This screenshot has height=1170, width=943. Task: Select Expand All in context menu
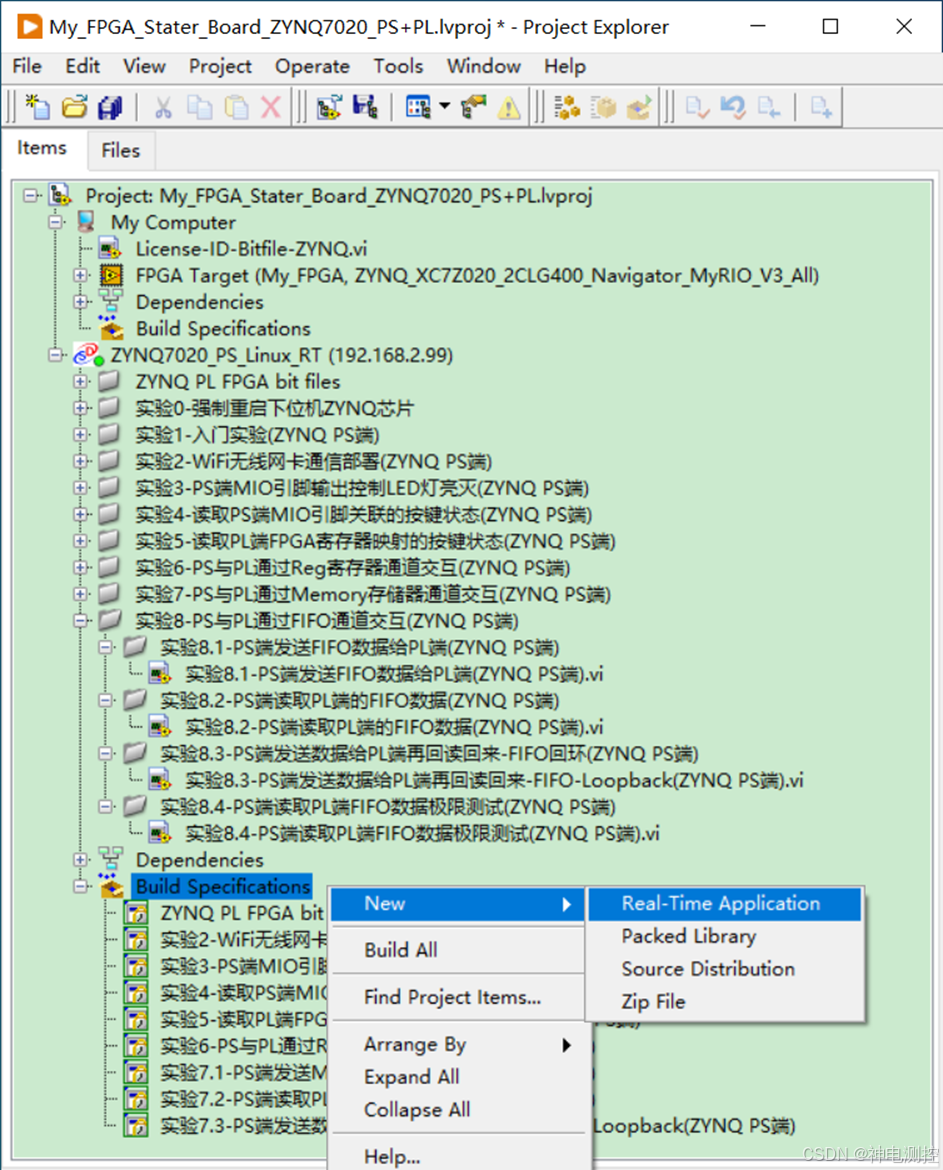click(458, 1077)
